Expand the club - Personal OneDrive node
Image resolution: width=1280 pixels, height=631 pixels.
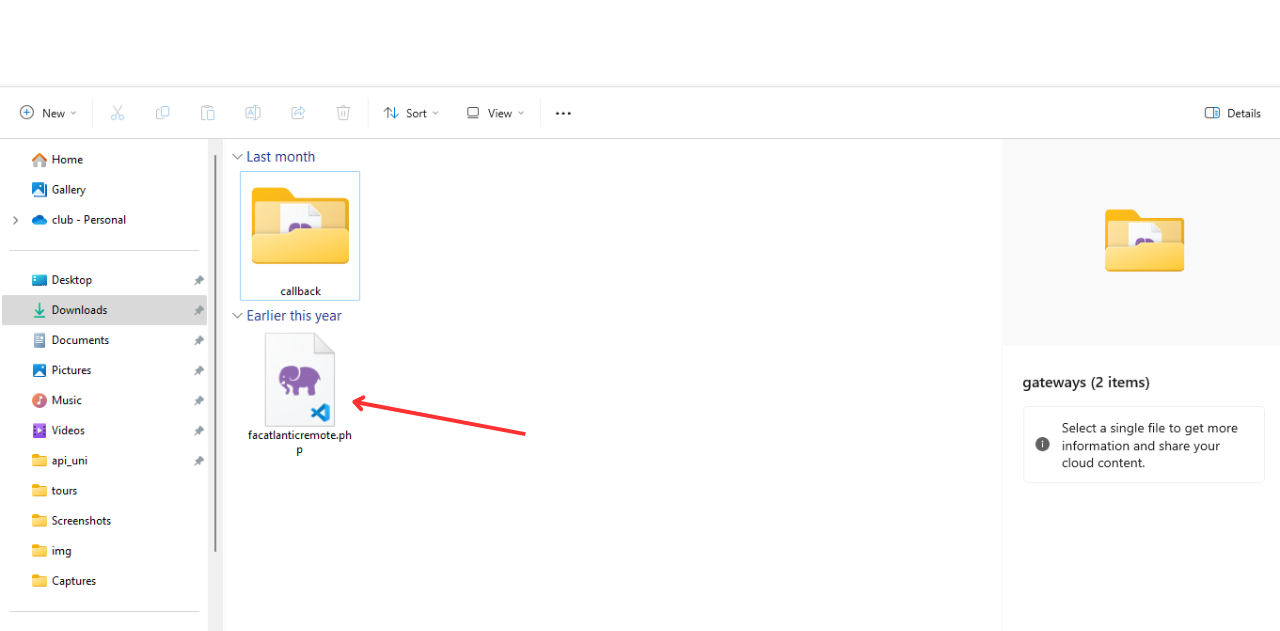tap(15, 220)
